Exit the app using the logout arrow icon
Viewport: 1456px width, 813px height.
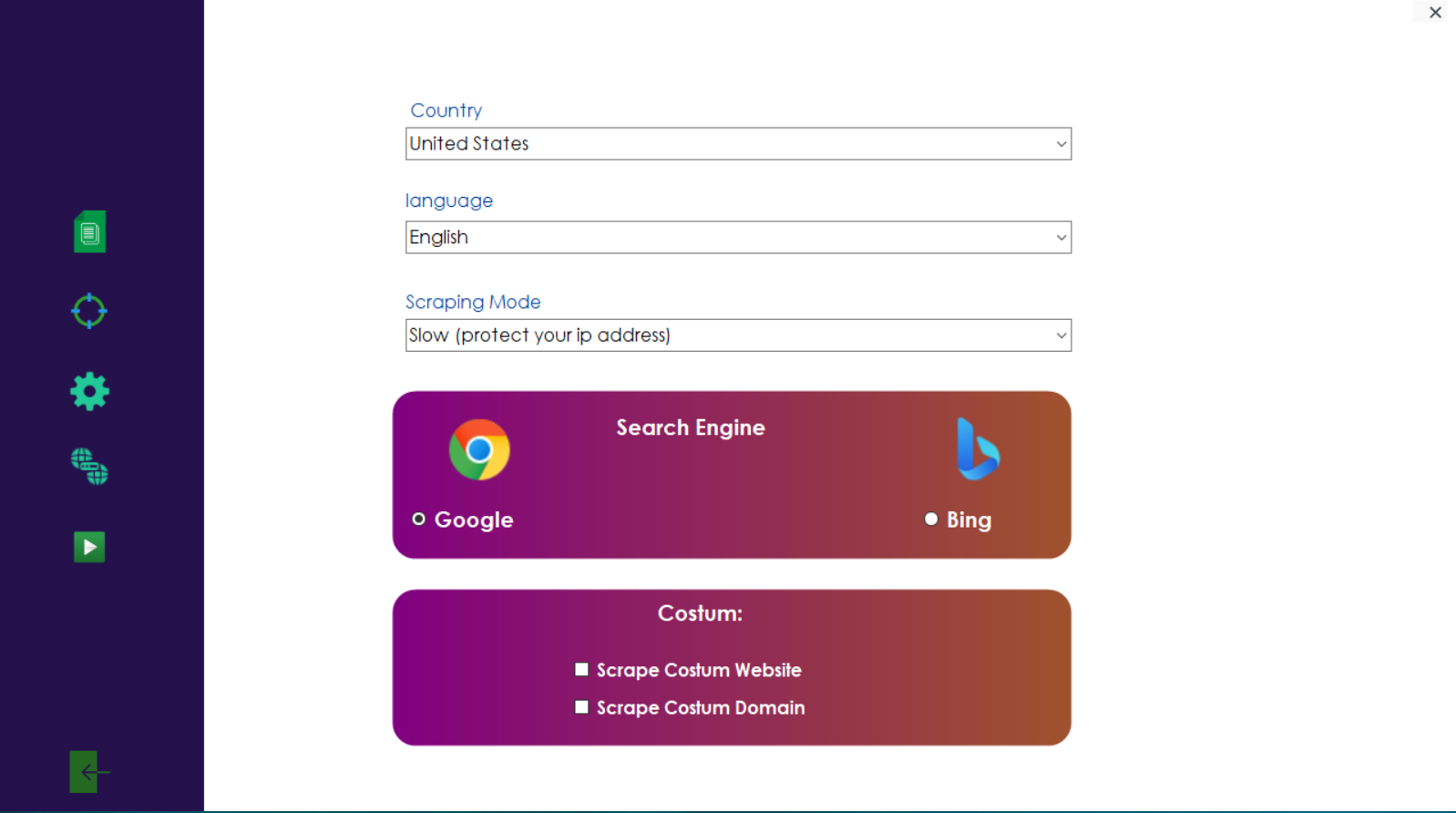[88, 771]
